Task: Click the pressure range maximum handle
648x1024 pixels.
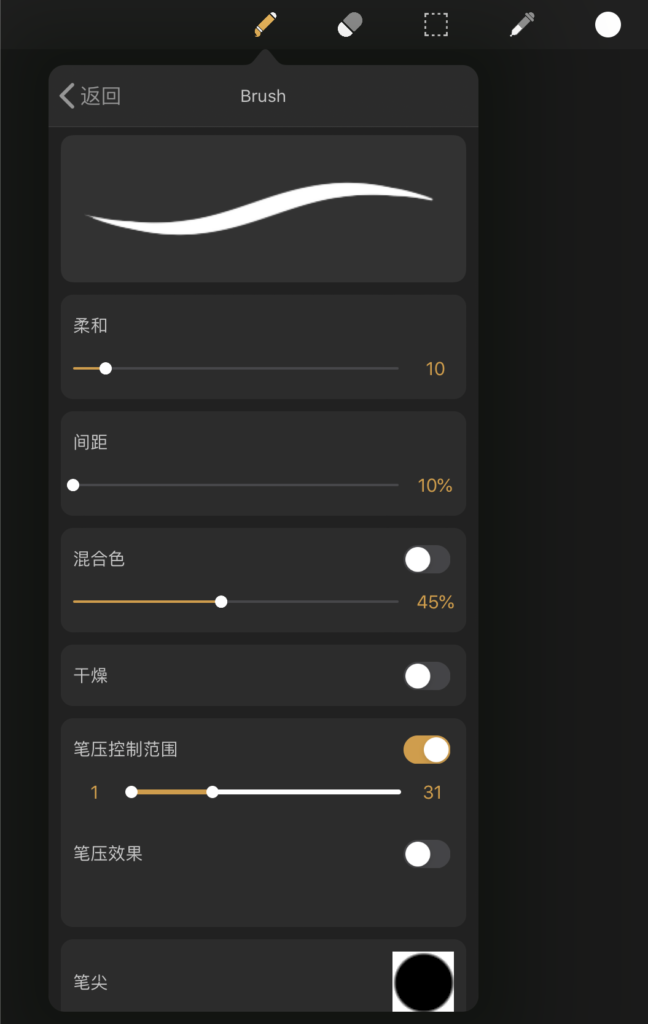Action: (212, 792)
